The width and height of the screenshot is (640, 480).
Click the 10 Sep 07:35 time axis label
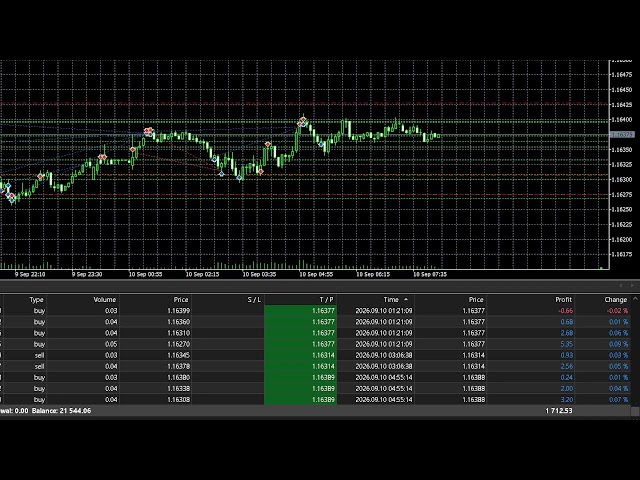430,274
